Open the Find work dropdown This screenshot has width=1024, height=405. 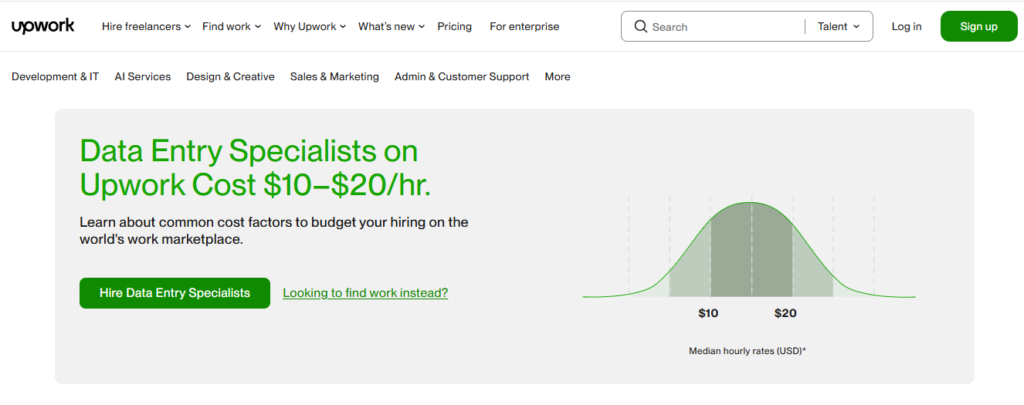(231, 27)
